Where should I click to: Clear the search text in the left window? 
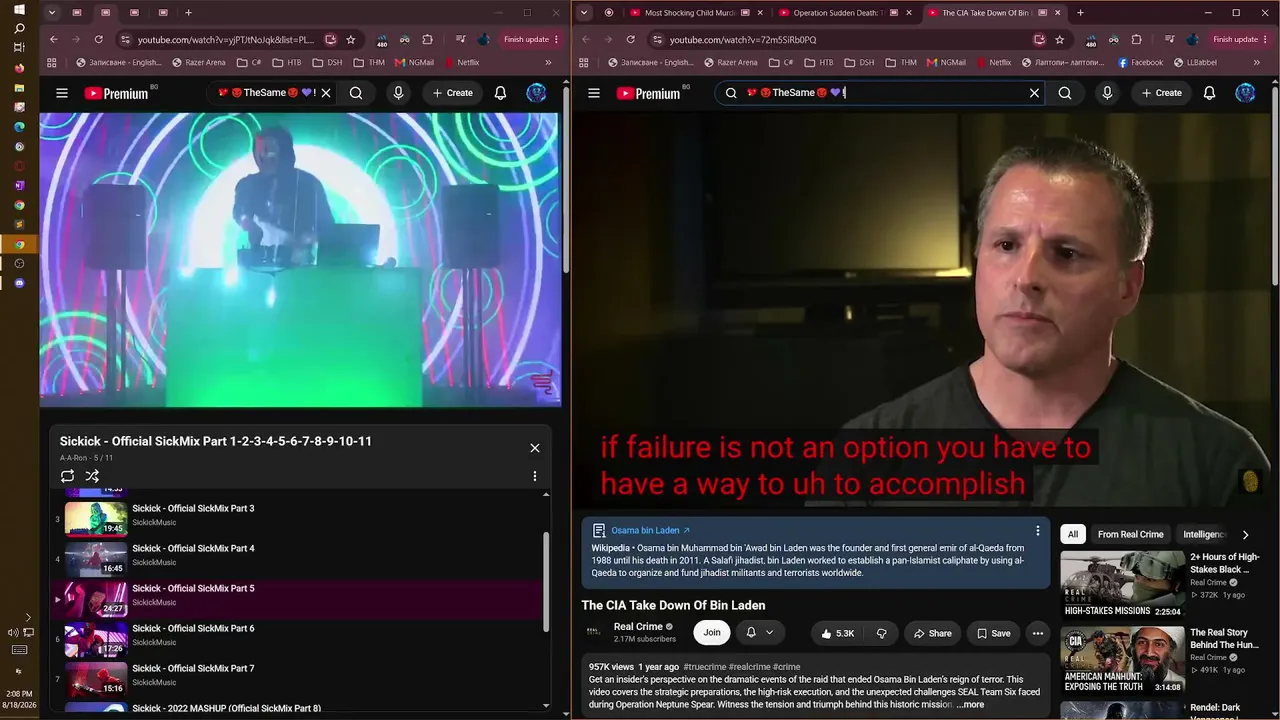click(326, 93)
